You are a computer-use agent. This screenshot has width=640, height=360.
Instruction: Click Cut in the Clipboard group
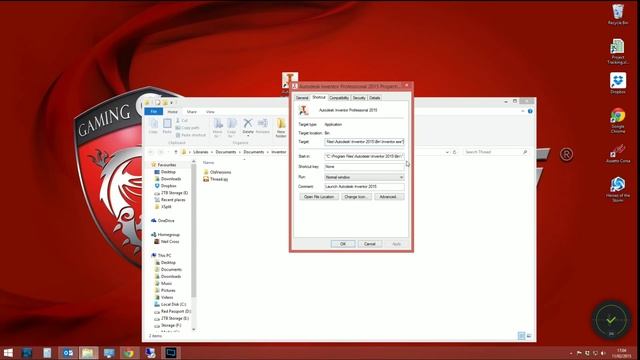point(182,121)
